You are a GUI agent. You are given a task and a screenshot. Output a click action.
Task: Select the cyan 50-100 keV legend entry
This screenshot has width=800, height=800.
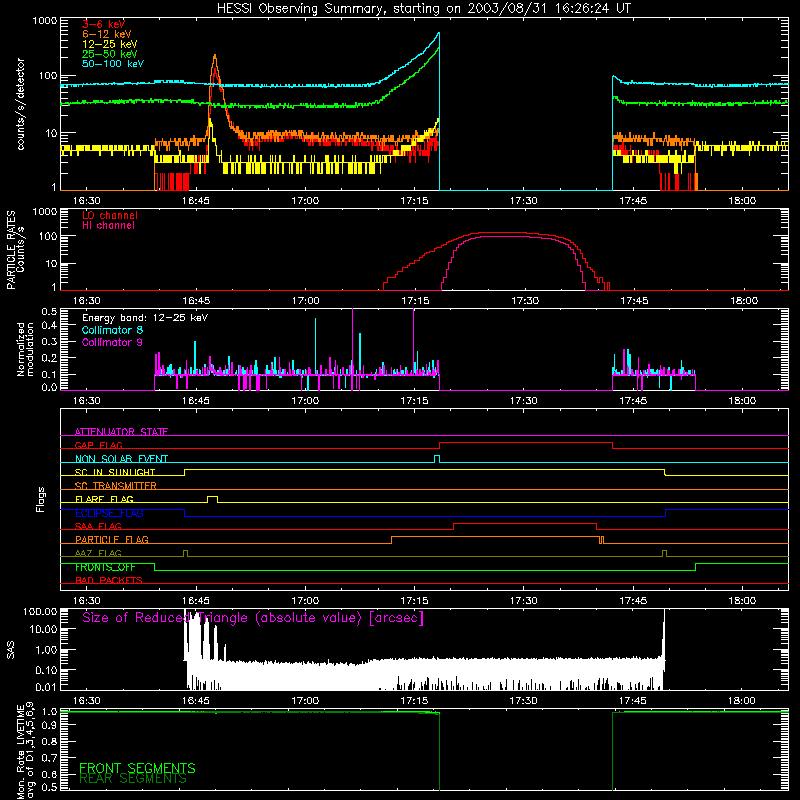(x=113, y=64)
